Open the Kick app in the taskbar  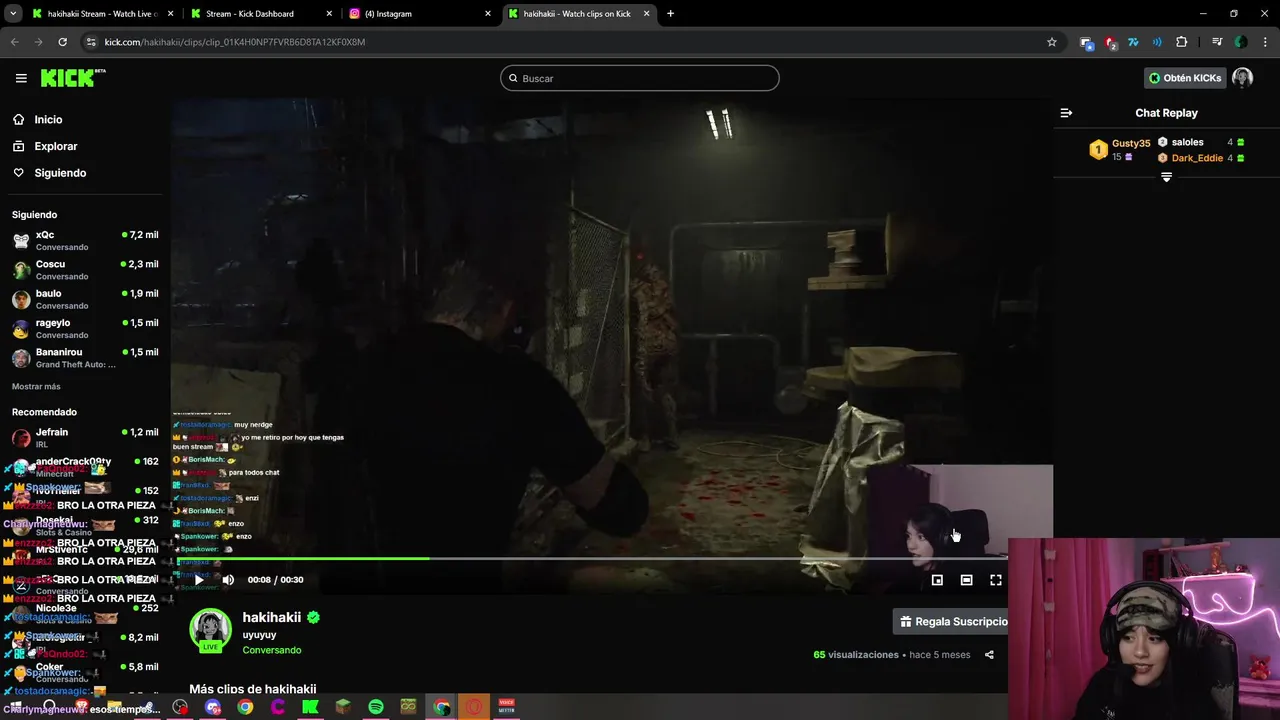pos(310,707)
